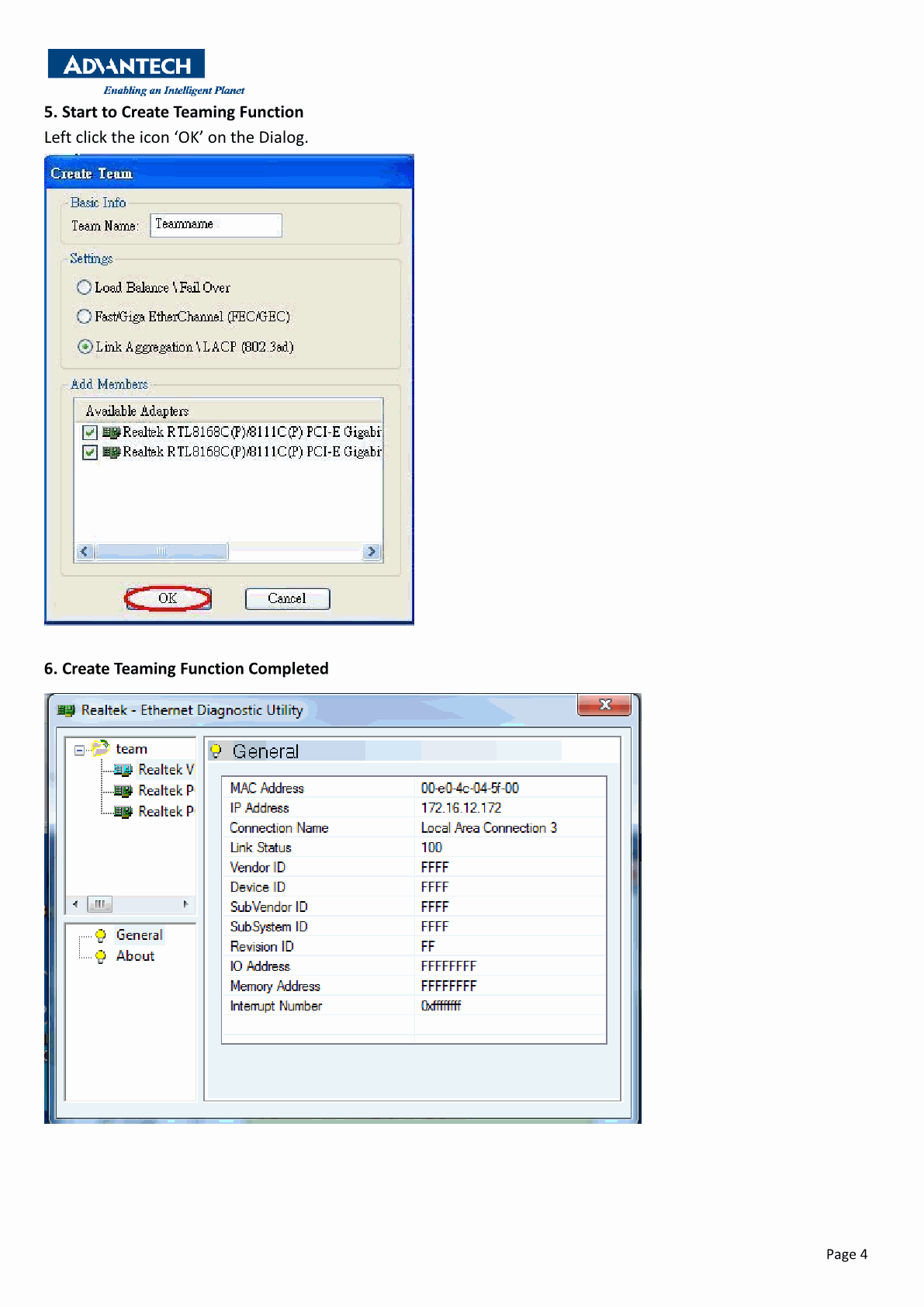The image size is (924, 1307).
Task: Click the Interrupt Number value 0xffffffff
Action: (441, 1006)
